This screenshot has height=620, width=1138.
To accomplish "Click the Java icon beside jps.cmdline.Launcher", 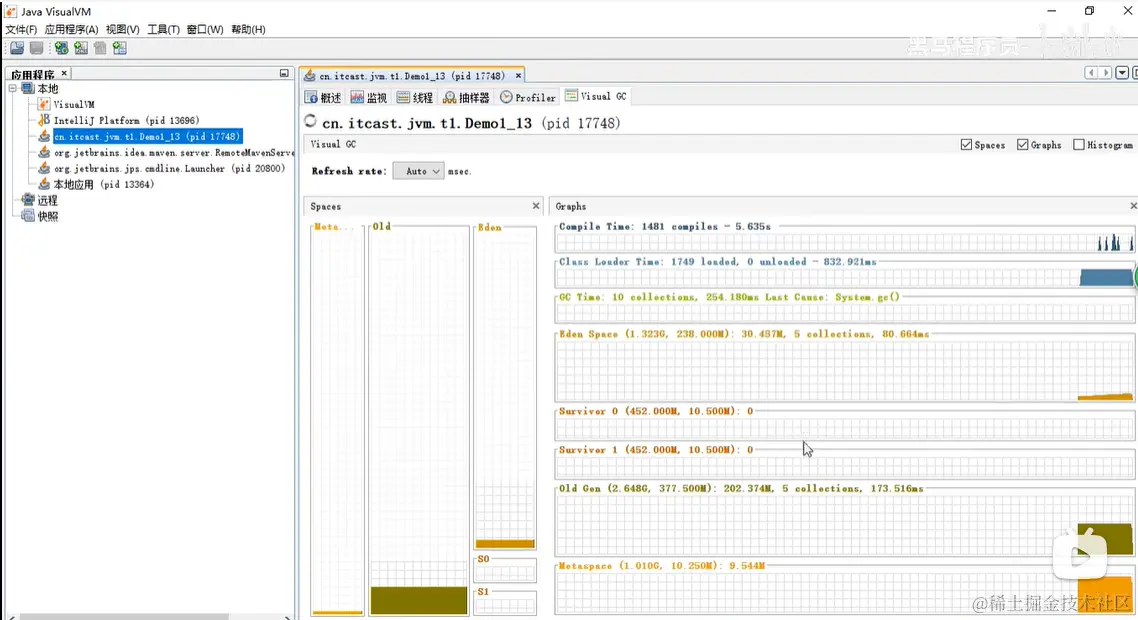I will pos(44,168).
